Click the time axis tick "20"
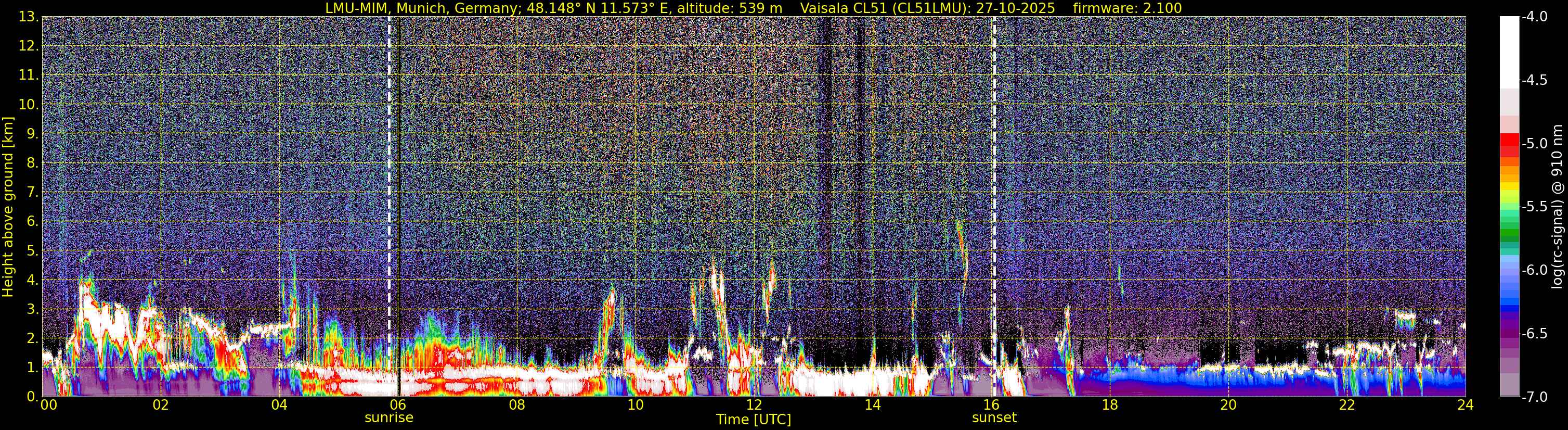Screen dimensions: 1568x430 point(1228,404)
